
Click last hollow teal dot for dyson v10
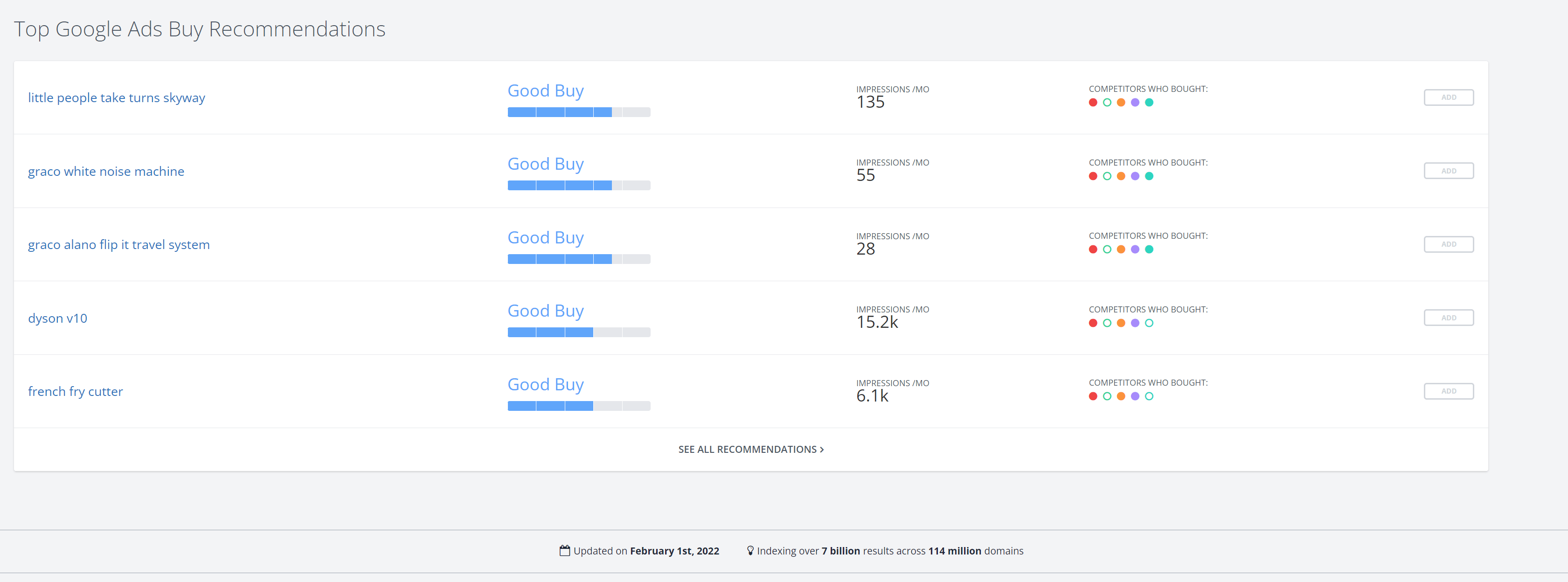(x=1149, y=323)
